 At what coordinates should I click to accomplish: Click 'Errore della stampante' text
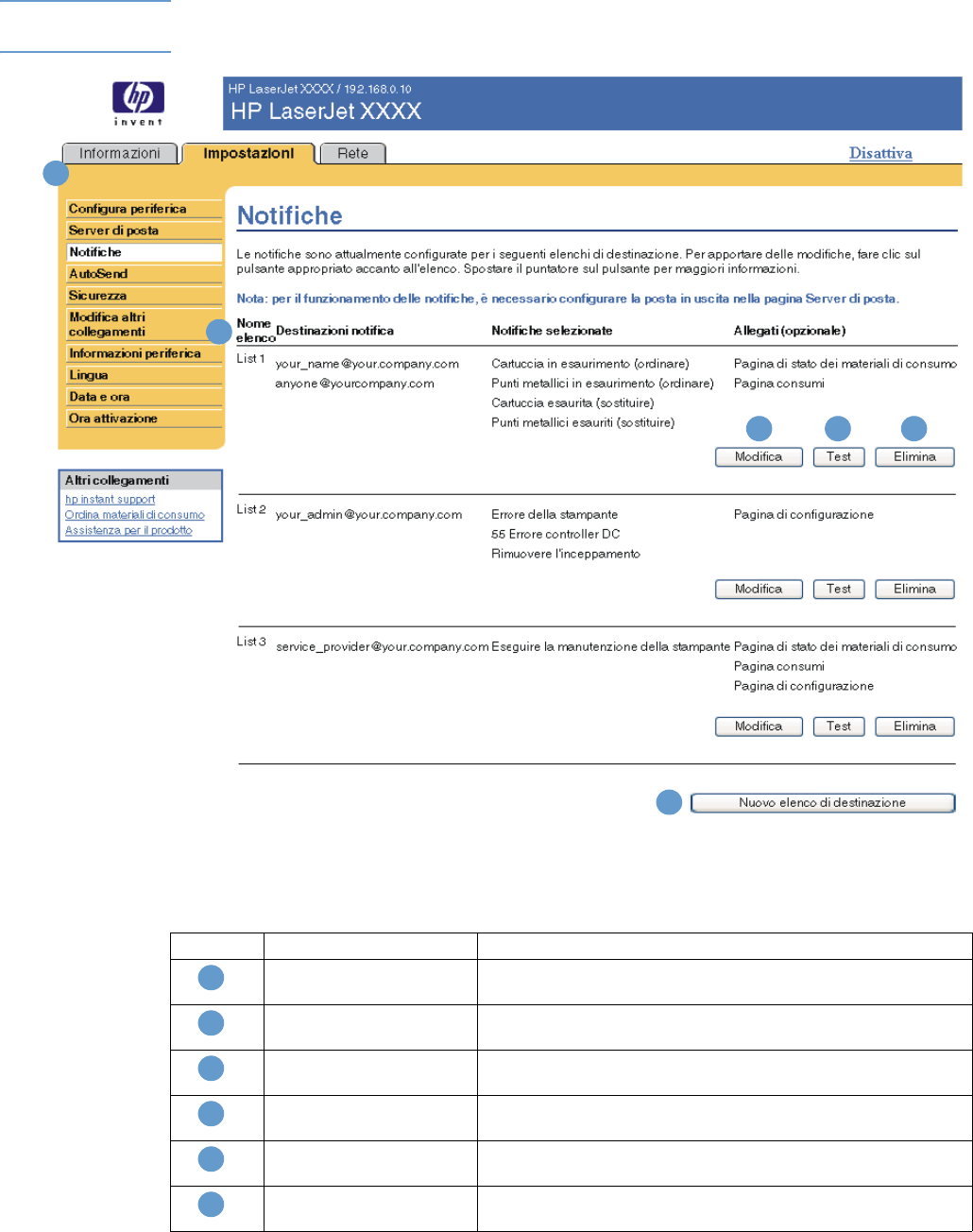coord(555,515)
